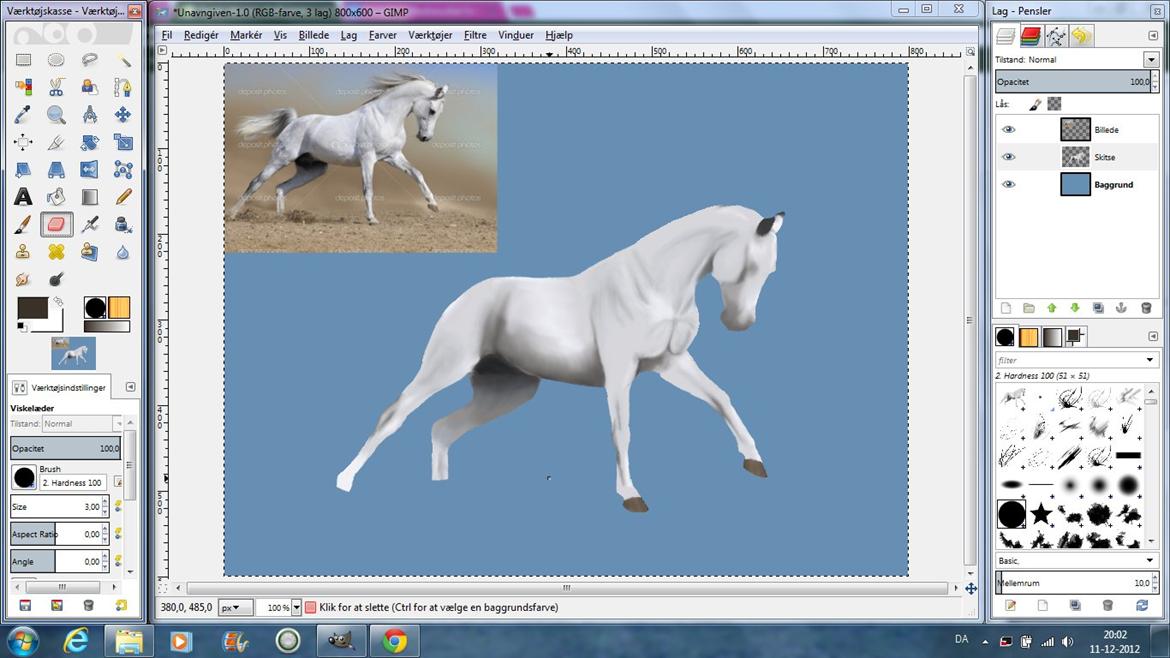Hide the Billede layer
The width and height of the screenshot is (1170, 658).
pos(1008,130)
